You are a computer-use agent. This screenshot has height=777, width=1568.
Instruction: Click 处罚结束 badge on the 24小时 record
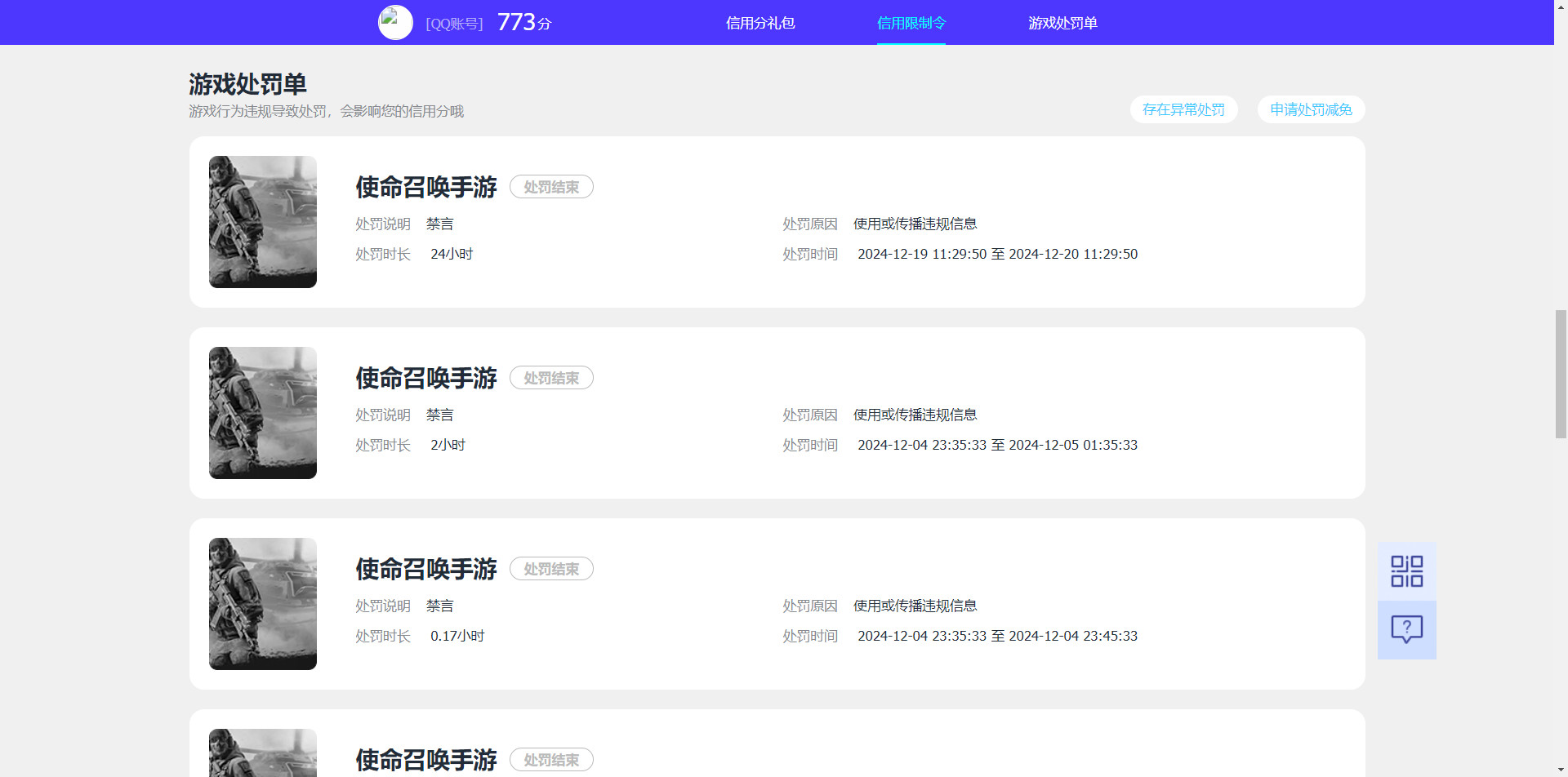click(x=551, y=187)
